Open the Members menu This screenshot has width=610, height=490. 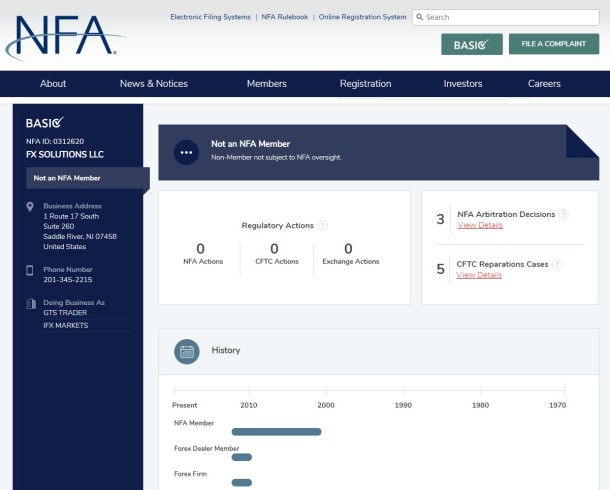click(266, 84)
